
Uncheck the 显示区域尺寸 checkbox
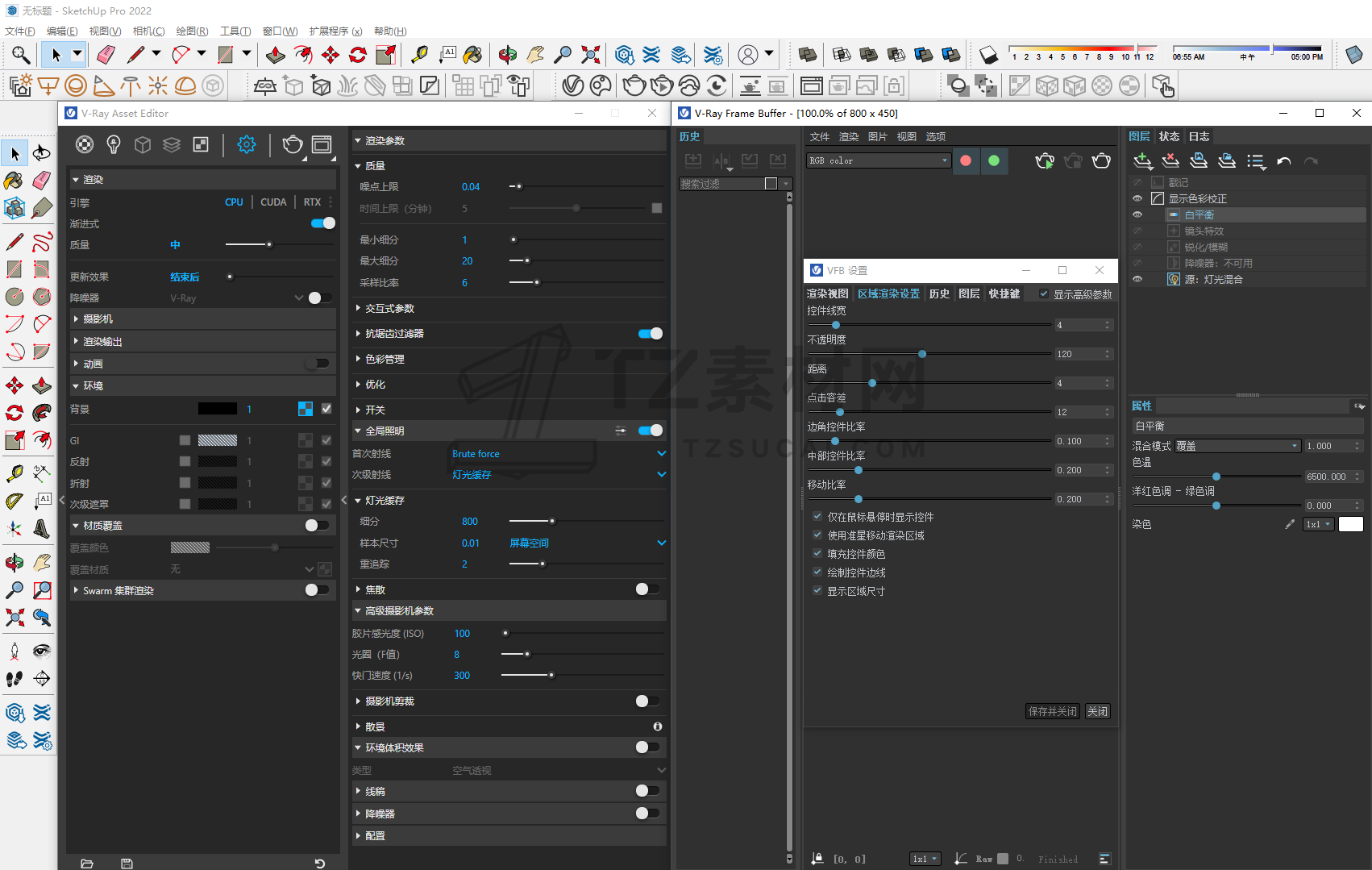click(x=817, y=591)
